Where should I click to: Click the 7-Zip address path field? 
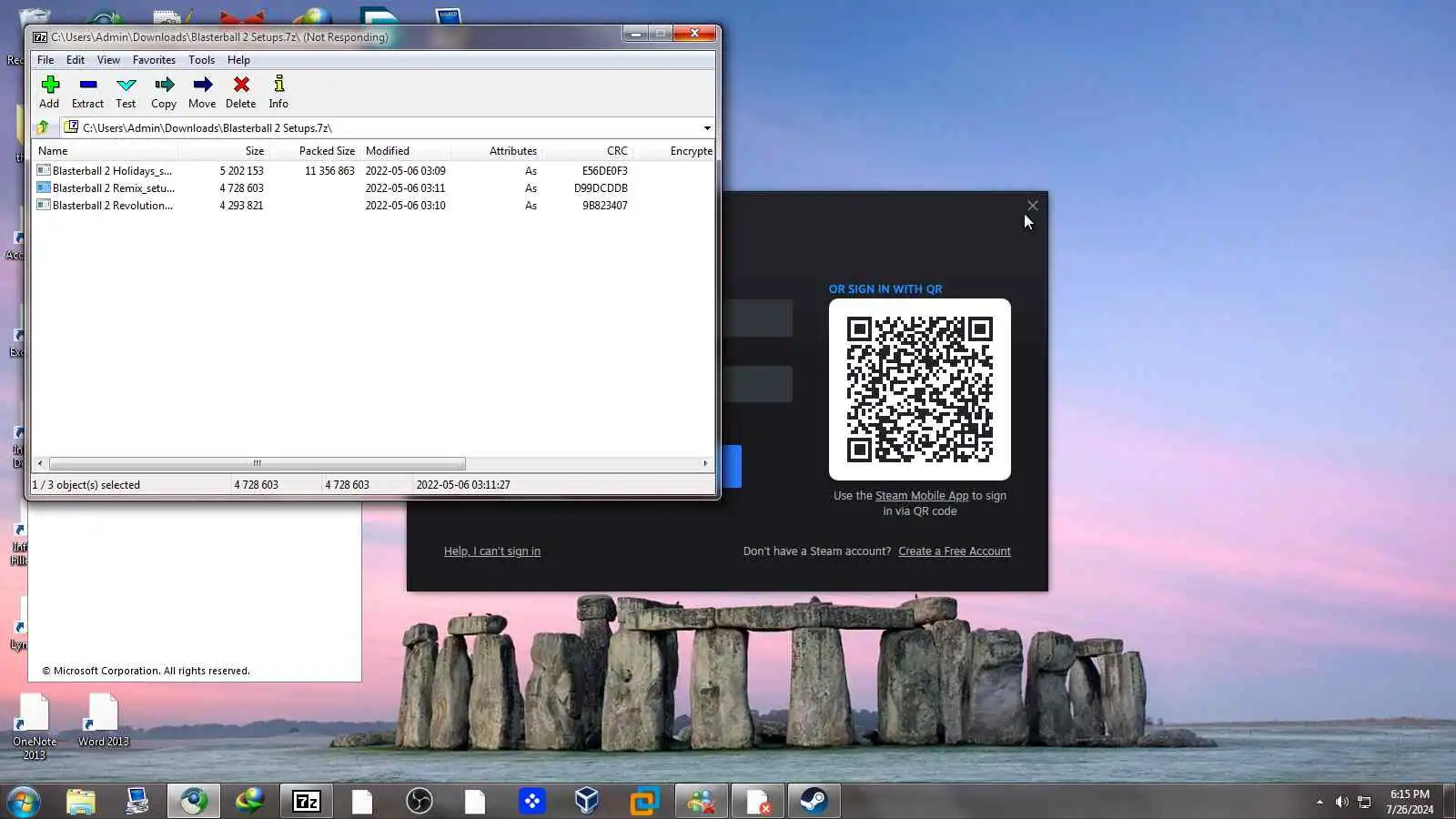point(389,128)
